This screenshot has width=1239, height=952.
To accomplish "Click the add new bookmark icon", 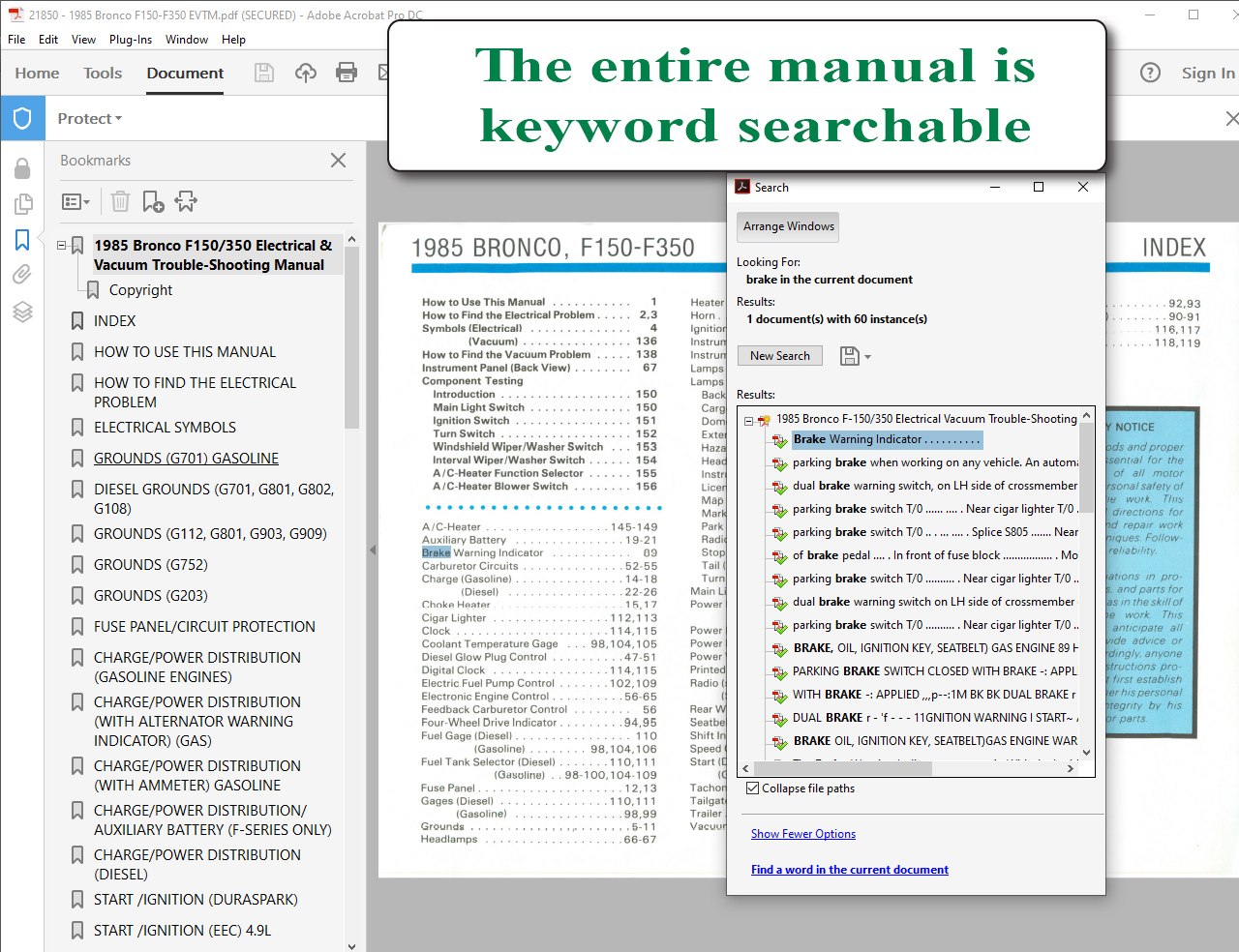I will pyautogui.click(x=153, y=201).
